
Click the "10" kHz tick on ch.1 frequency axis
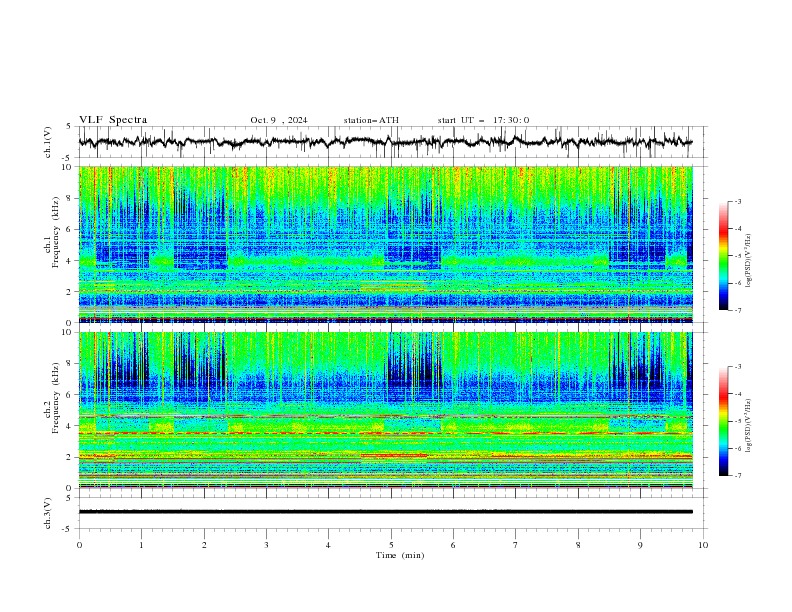[x=68, y=167]
